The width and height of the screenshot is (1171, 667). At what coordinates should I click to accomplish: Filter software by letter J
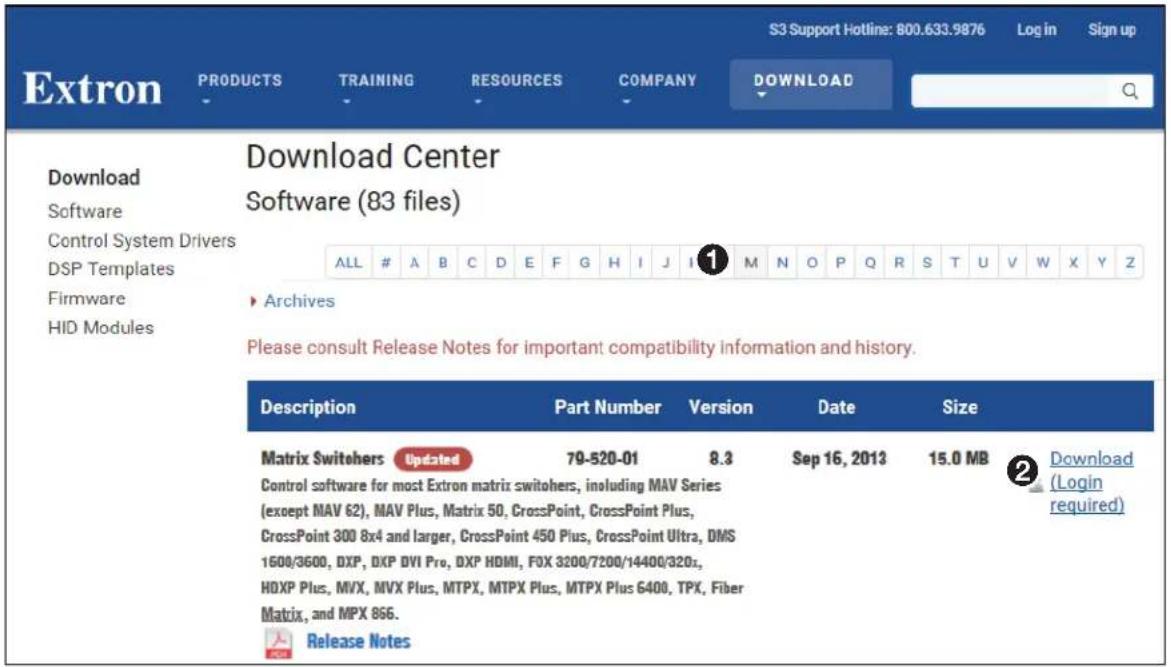point(666,263)
